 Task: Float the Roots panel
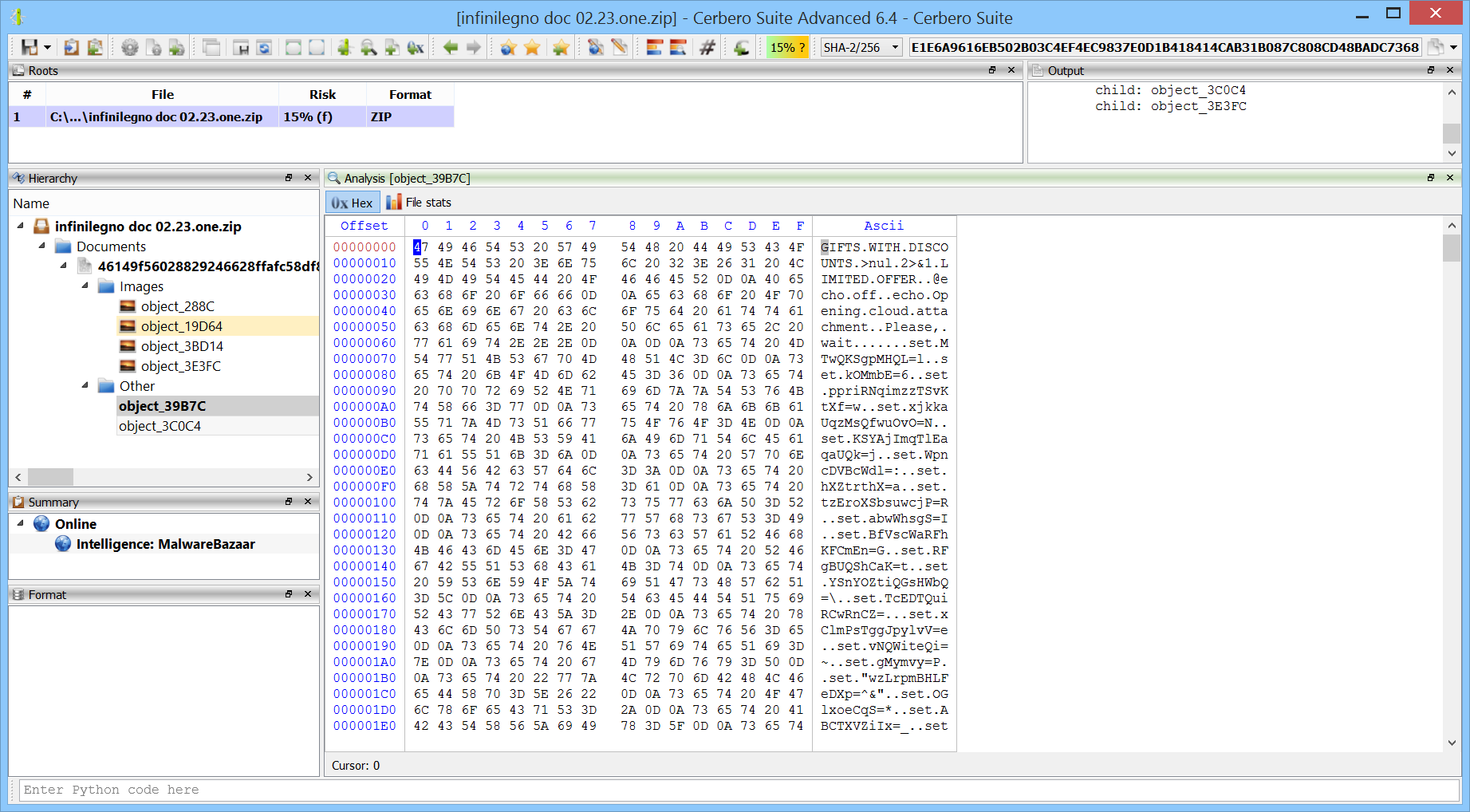click(992, 70)
